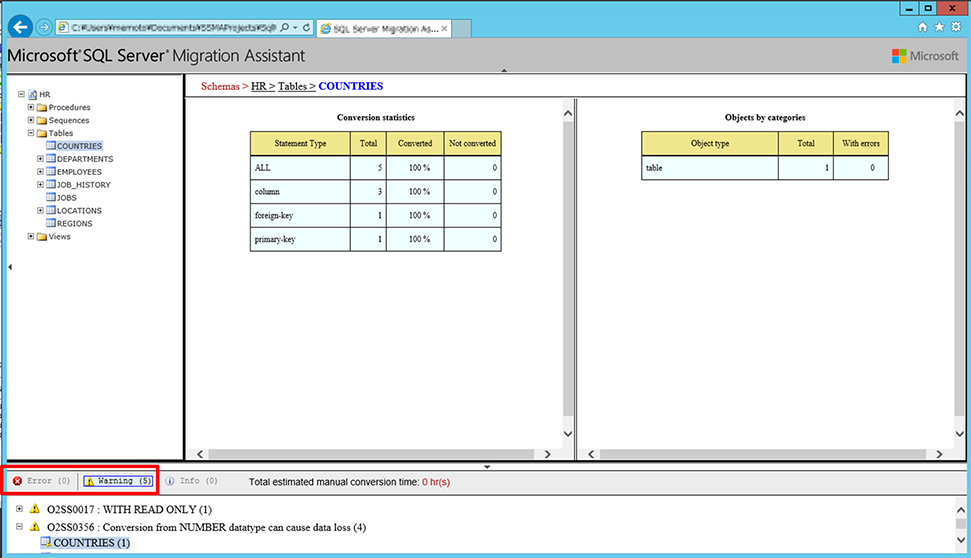Click up arrow on Conversion statistics scrollbar

(568, 113)
